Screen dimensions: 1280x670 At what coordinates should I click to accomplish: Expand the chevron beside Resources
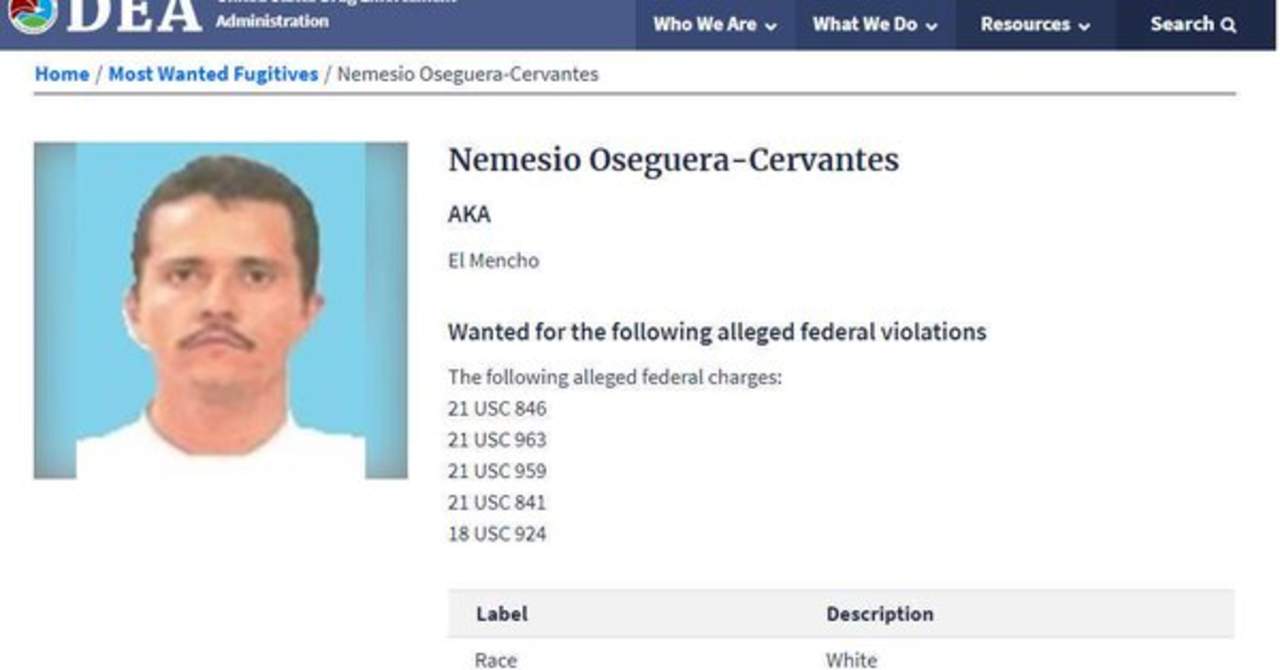point(1084,26)
